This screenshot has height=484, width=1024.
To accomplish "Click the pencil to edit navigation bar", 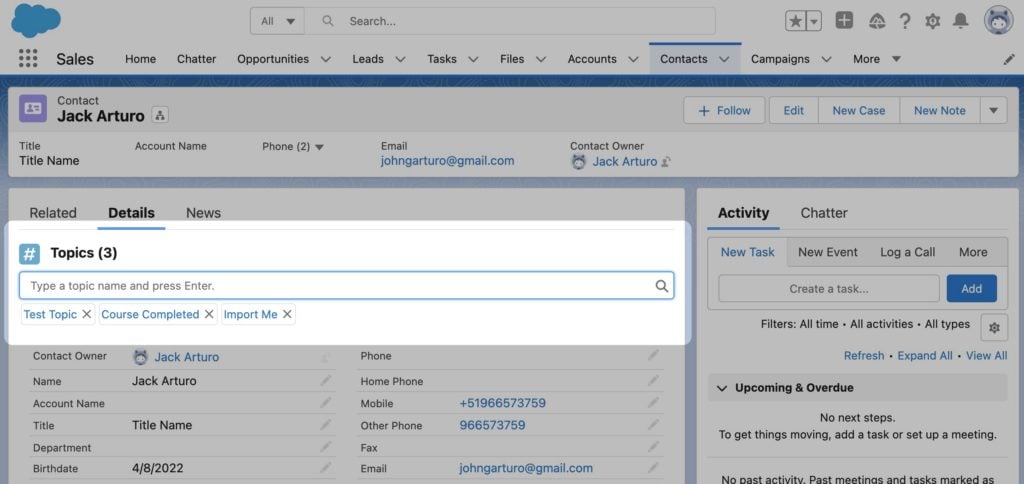I will pos(1009,59).
